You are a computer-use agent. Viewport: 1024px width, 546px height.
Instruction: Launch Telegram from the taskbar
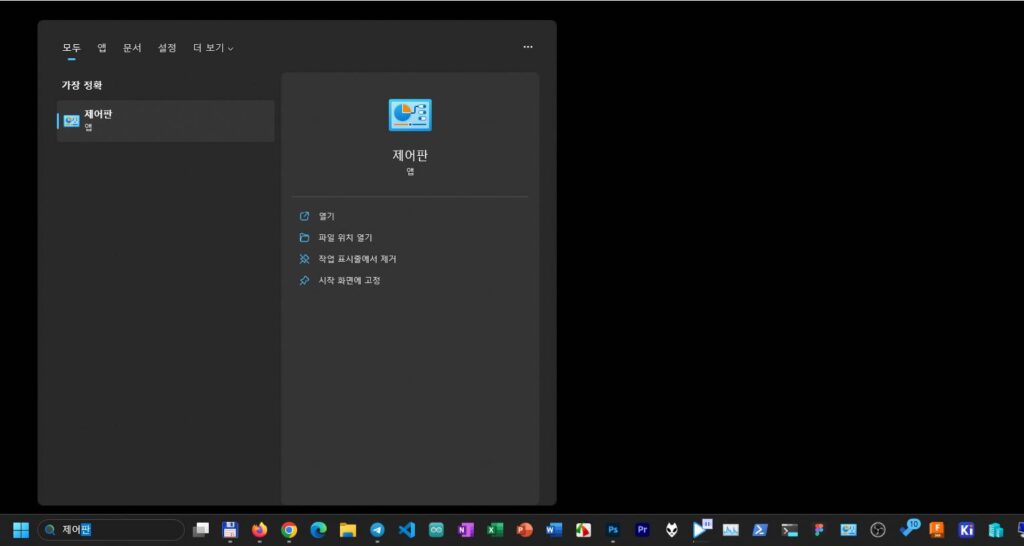[x=377, y=530]
